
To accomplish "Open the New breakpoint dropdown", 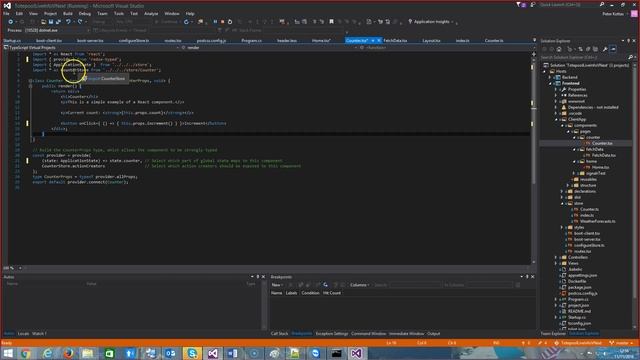I will click(x=278, y=285).
